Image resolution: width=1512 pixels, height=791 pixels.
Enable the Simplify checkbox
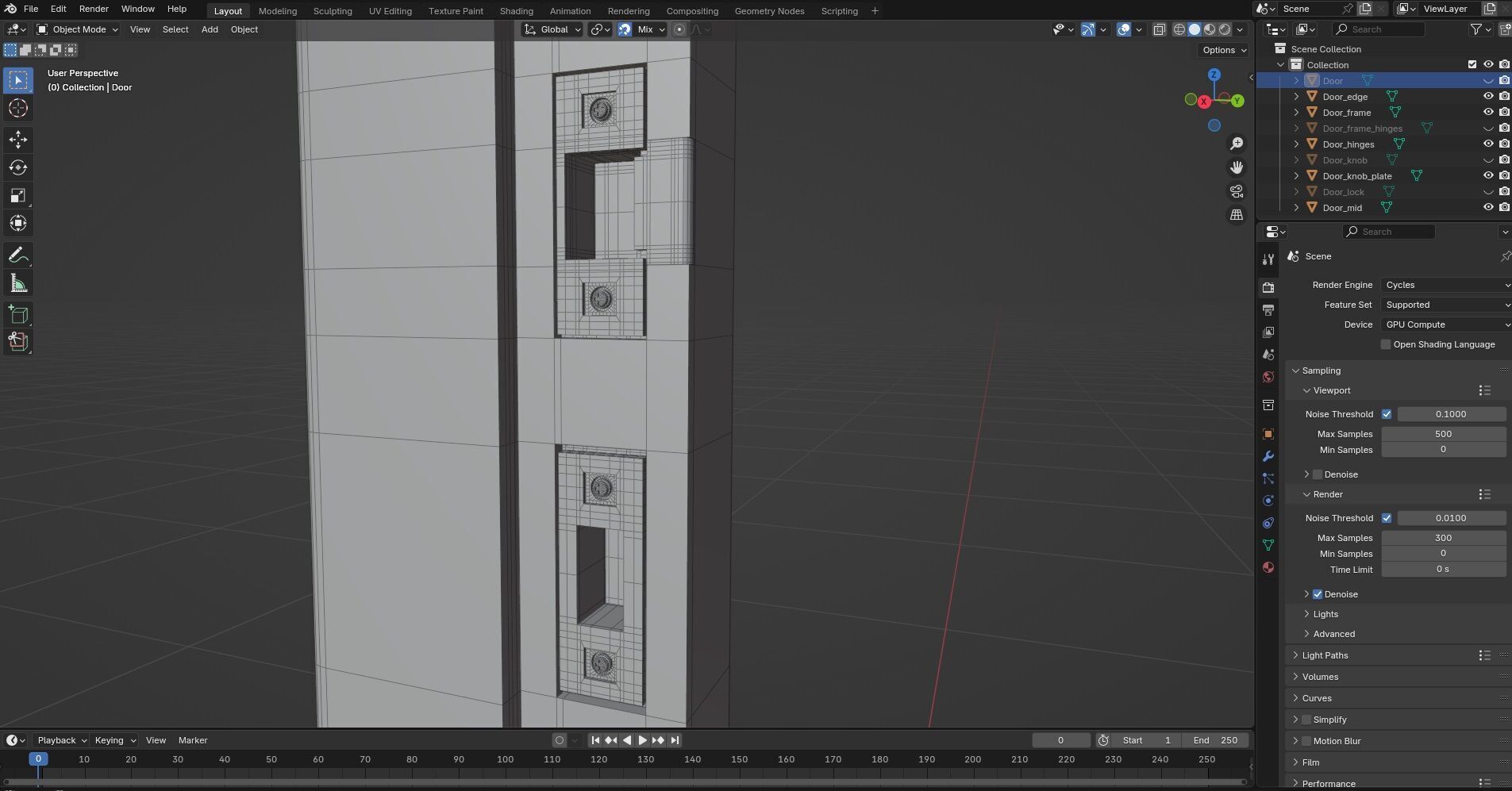click(x=1306, y=720)
